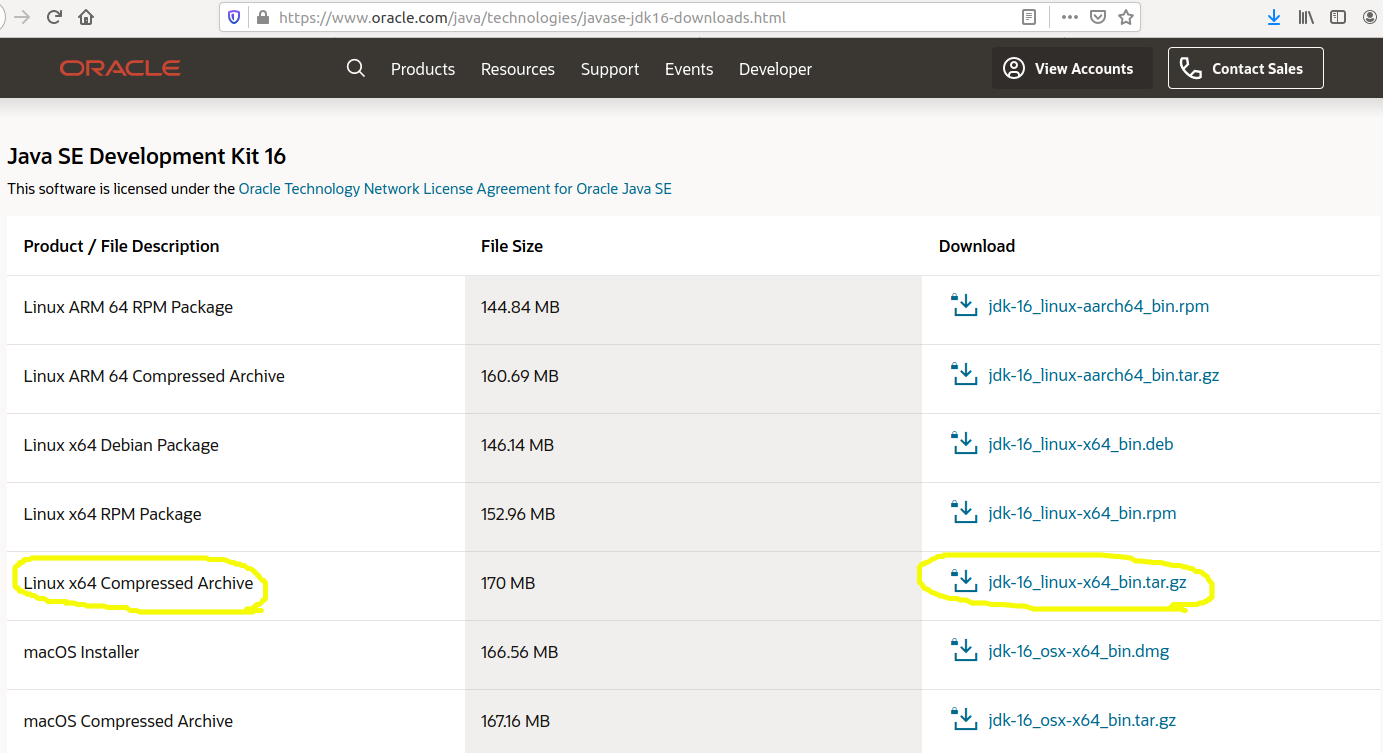This screenshot has height=753, width=1383.
Task: Click download icon for jdk-16_linux-aarch64_bin.rpm
Action: [x=963, y=305]
